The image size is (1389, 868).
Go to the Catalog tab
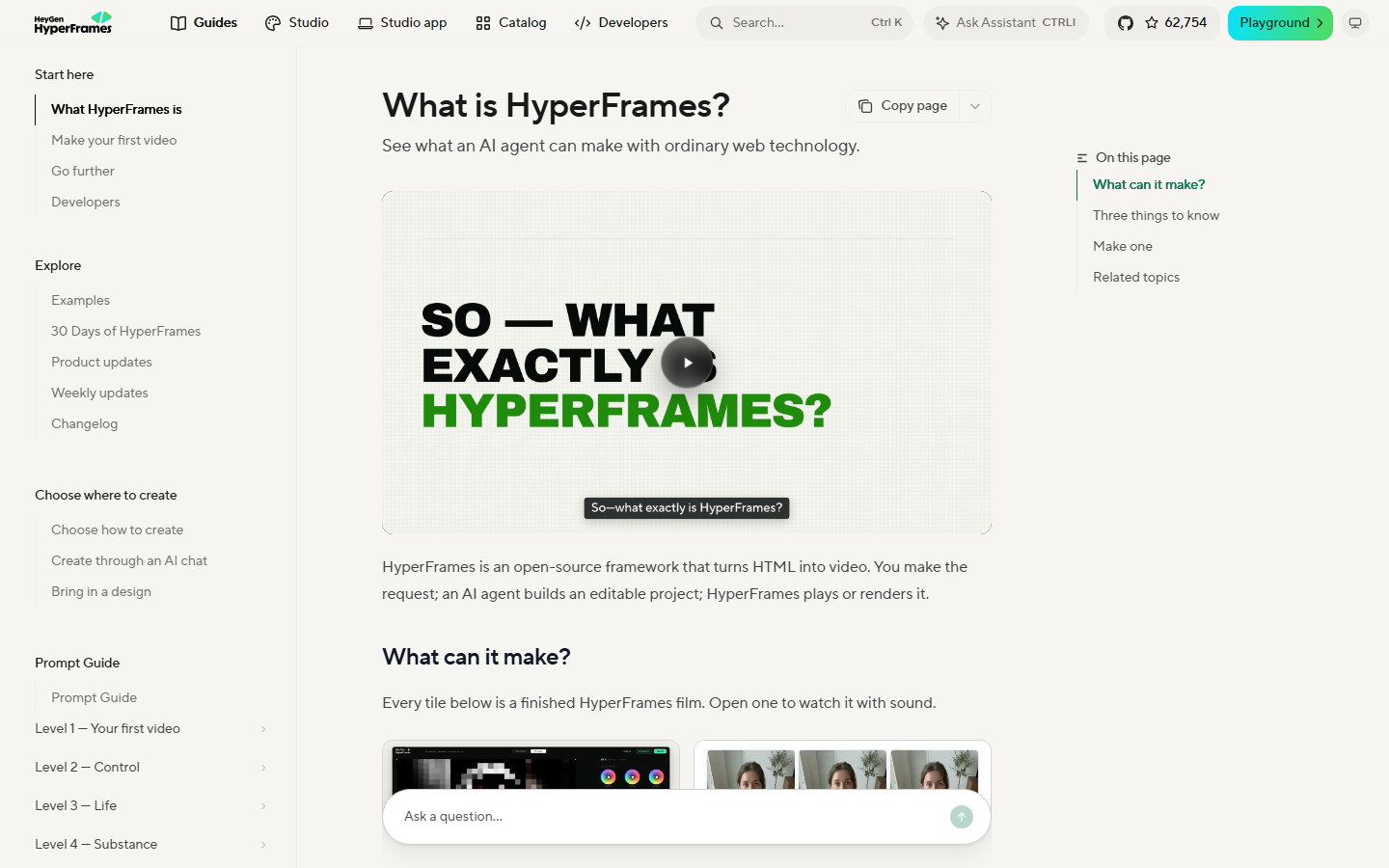[x=511, y=23]
